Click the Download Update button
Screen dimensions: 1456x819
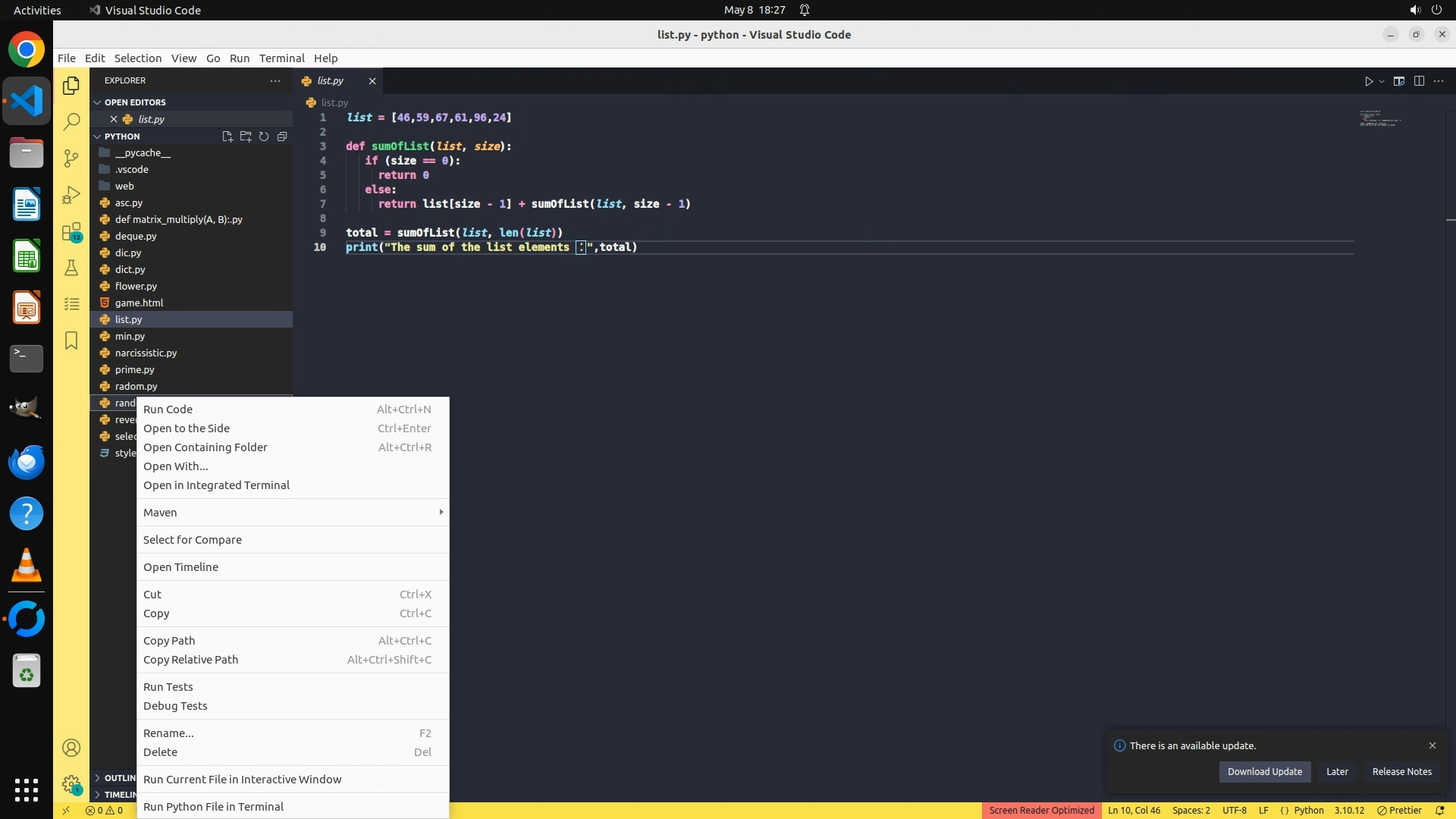pyautogui.click(x=1264, y=771)
